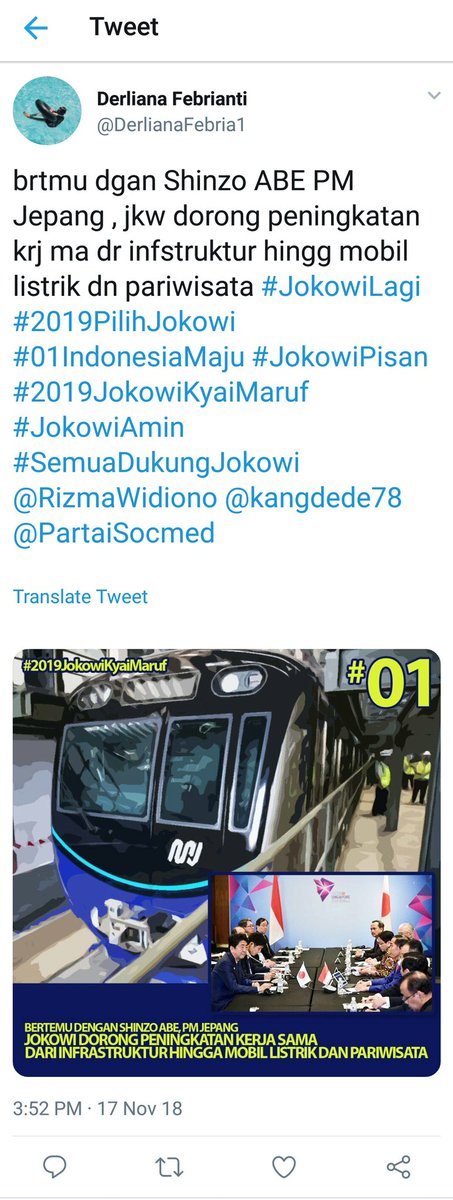The image size is (453, 1200).
Task: Retweet this tweet
Action: point(170,1166)
